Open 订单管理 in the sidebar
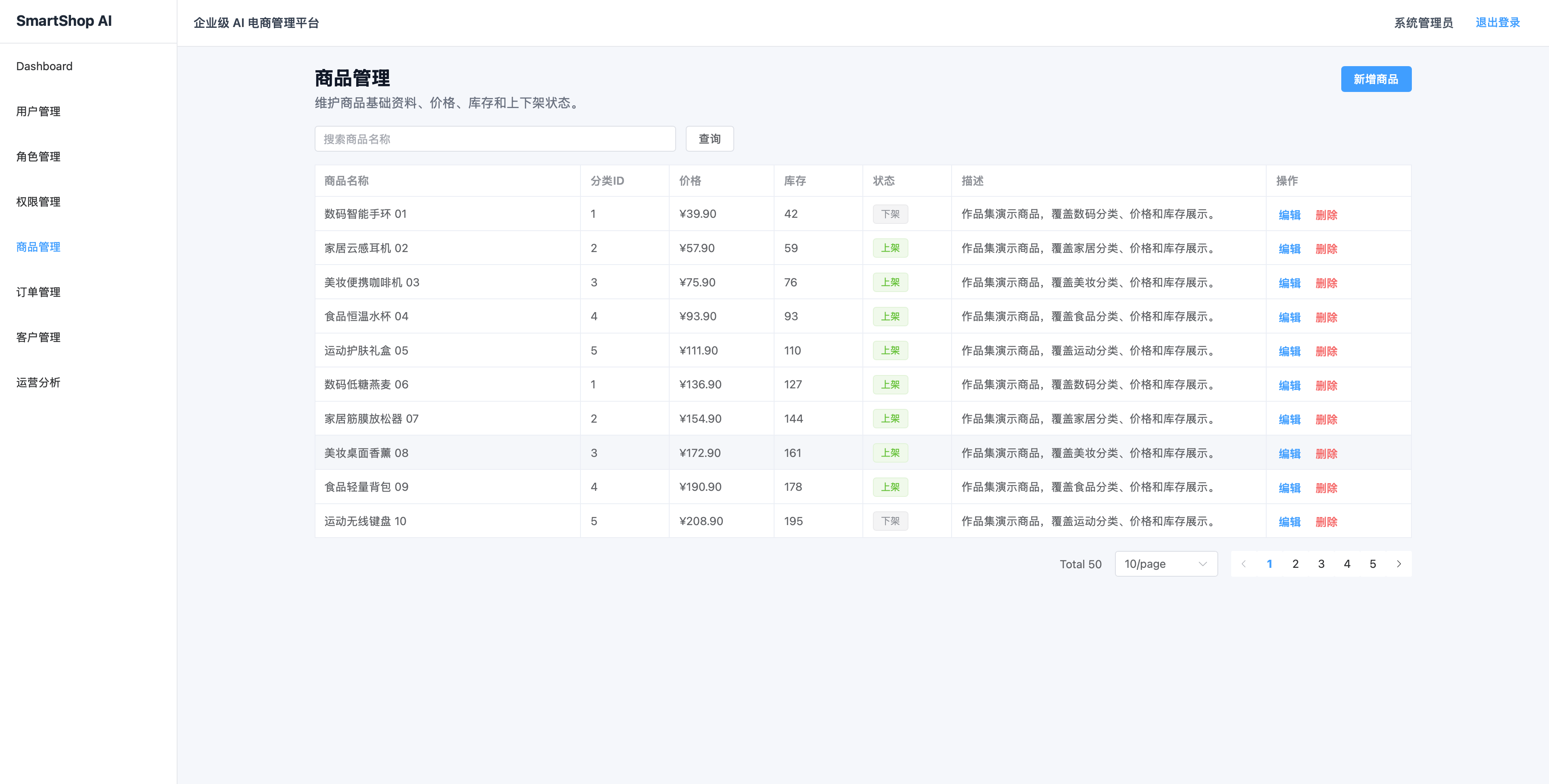1549x784 pixels. 38,292
